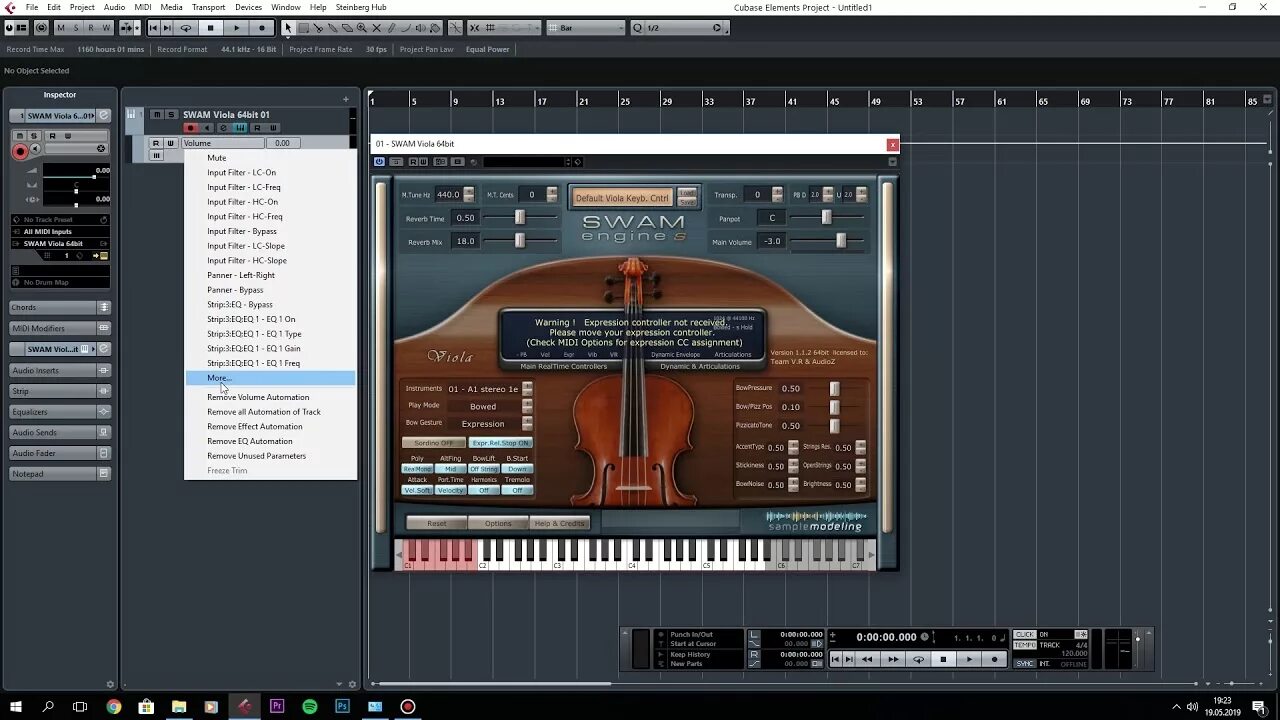Select the Object Selection arrow tool

[288, 28]
